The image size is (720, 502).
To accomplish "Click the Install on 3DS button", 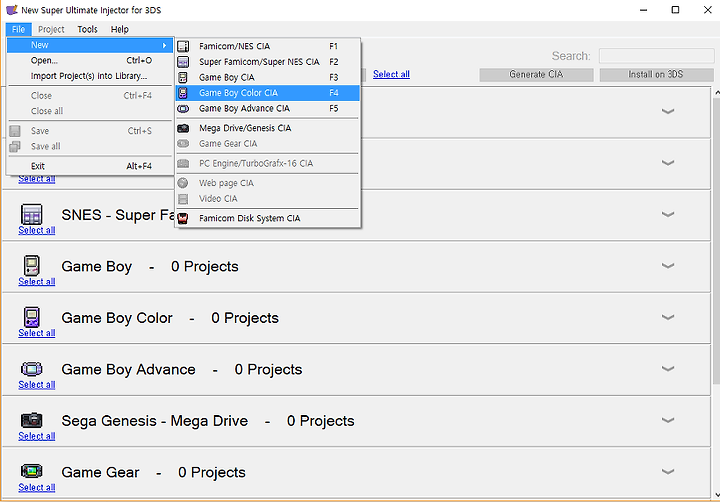I will pos(656,74).
